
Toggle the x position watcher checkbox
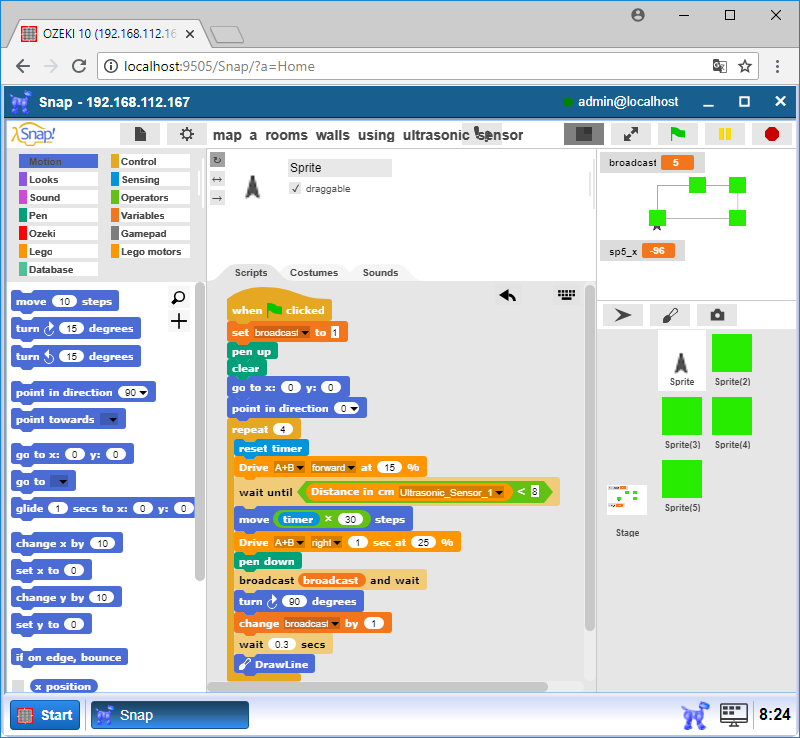pos(18,686)
